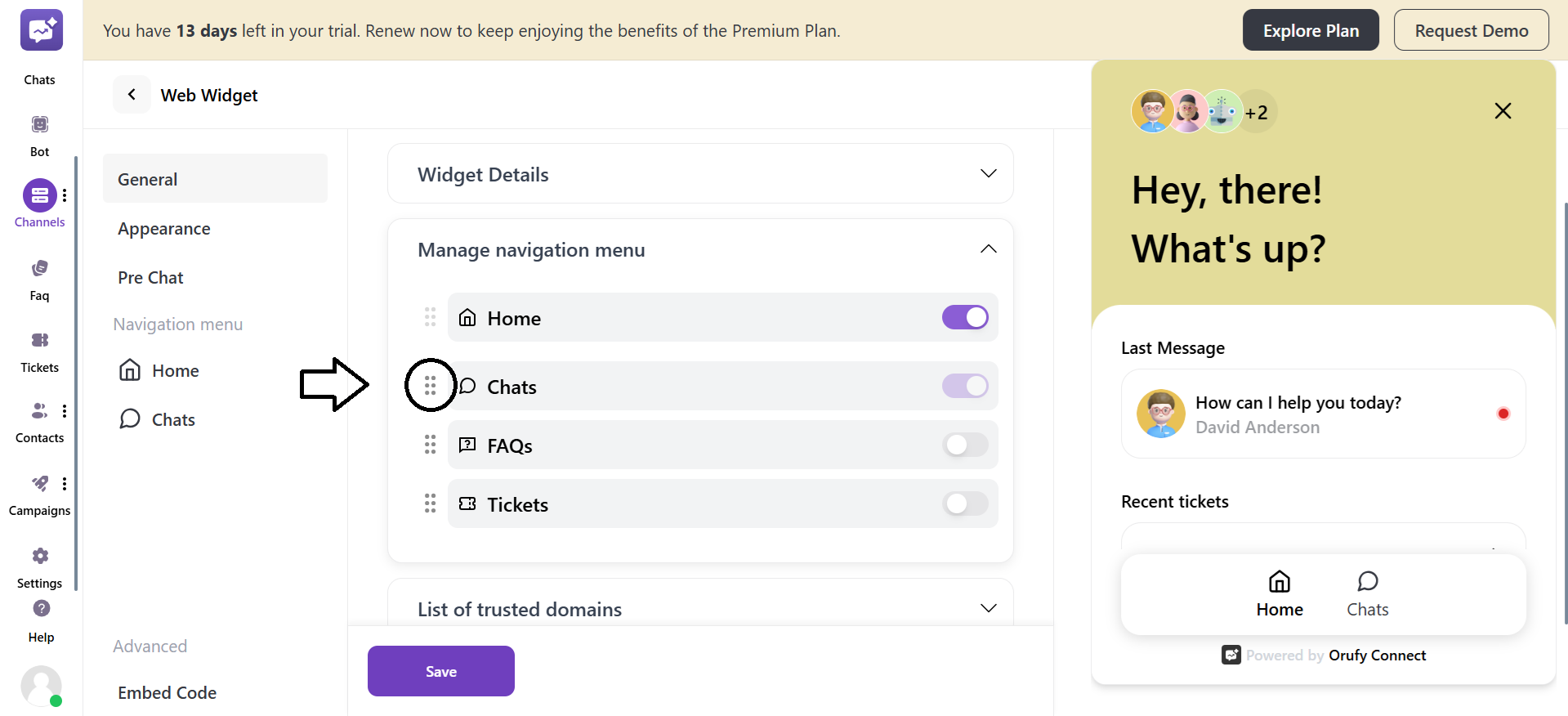Disable the Home navigation toggle

click(x=965, y=317)
